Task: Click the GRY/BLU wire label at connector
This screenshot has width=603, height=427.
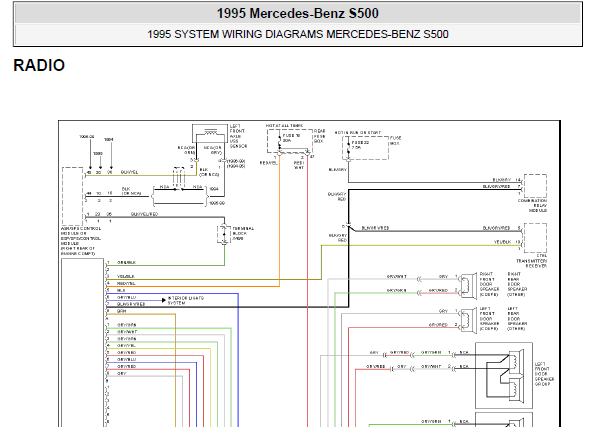Action: 127,297
